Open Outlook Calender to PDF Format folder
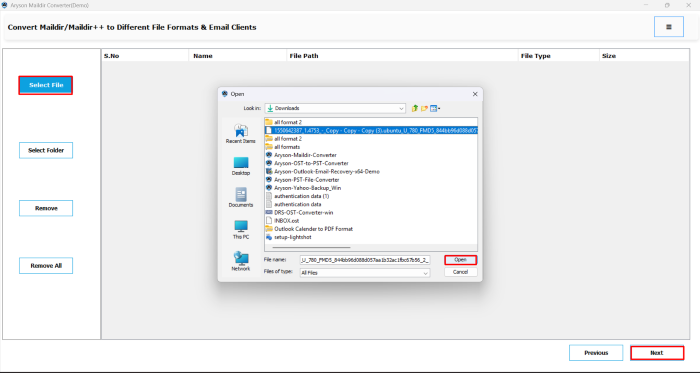 309,229
